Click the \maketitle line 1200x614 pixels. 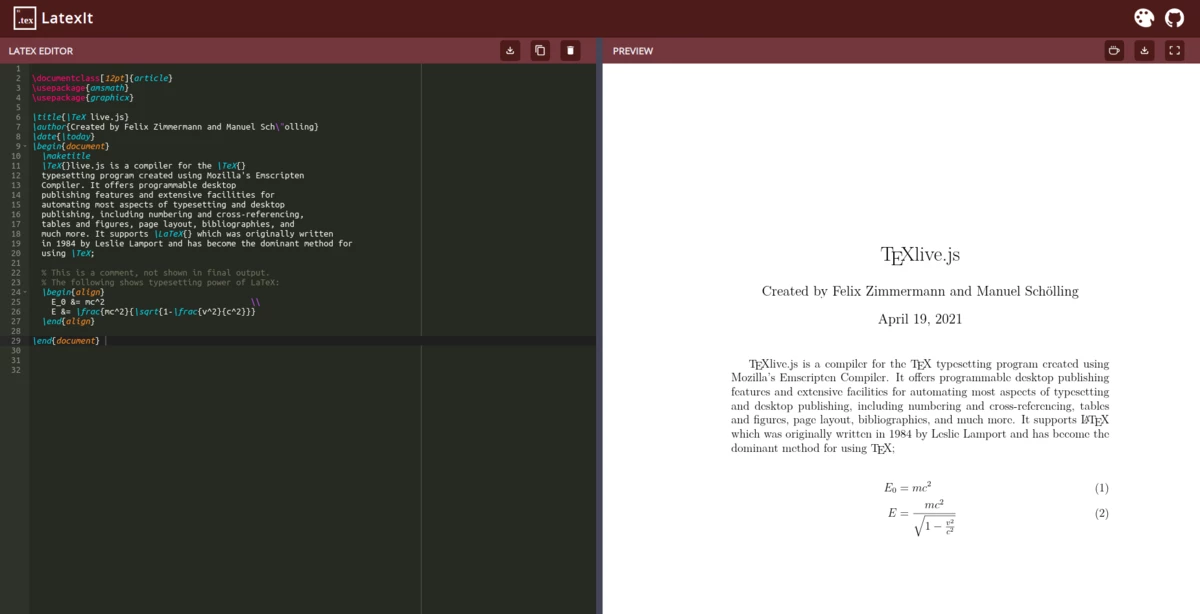click(66, 156)
